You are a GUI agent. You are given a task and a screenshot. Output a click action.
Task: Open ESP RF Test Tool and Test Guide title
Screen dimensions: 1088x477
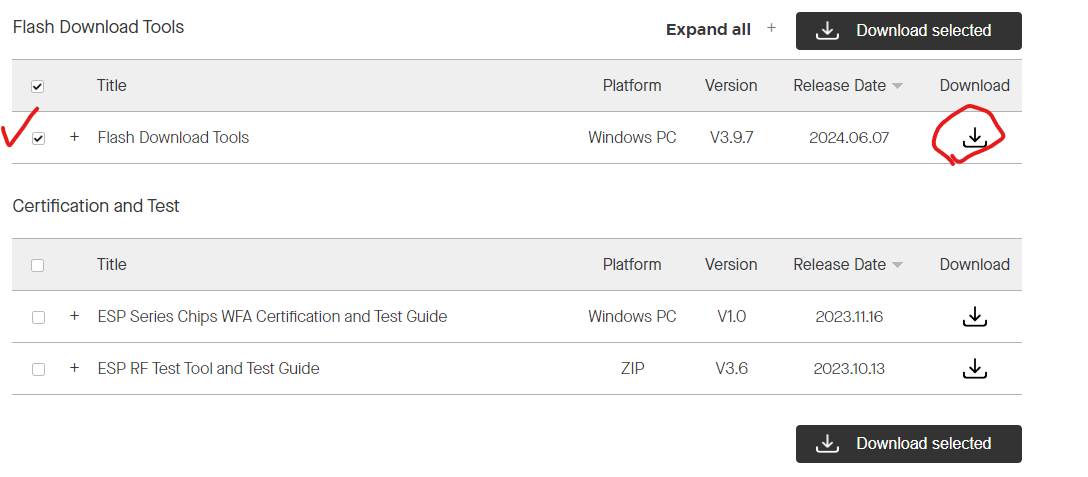208,368
